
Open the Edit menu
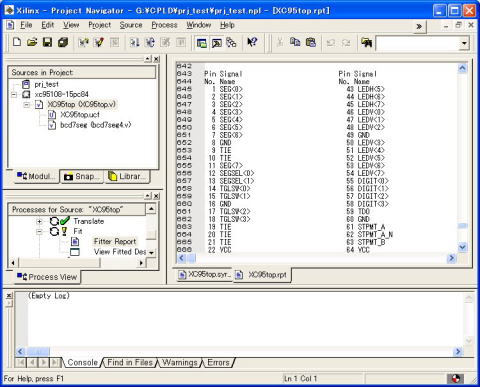pyautogui.click(x=48, y=25)
